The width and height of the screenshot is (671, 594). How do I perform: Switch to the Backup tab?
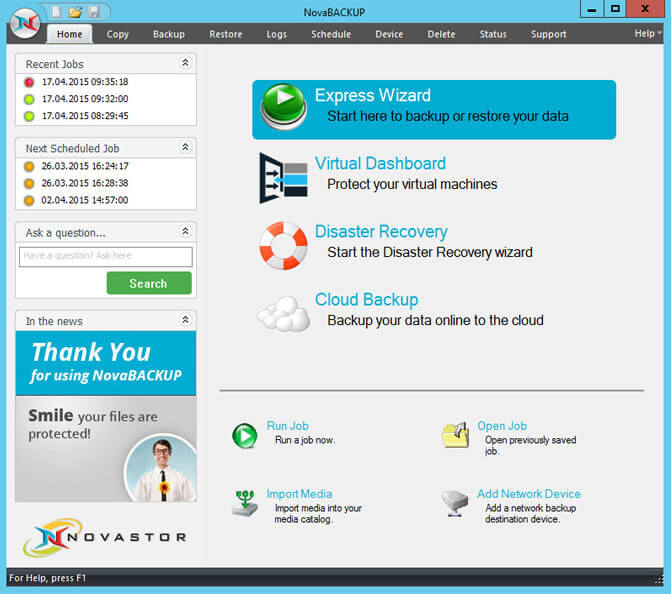coord(169,34)
